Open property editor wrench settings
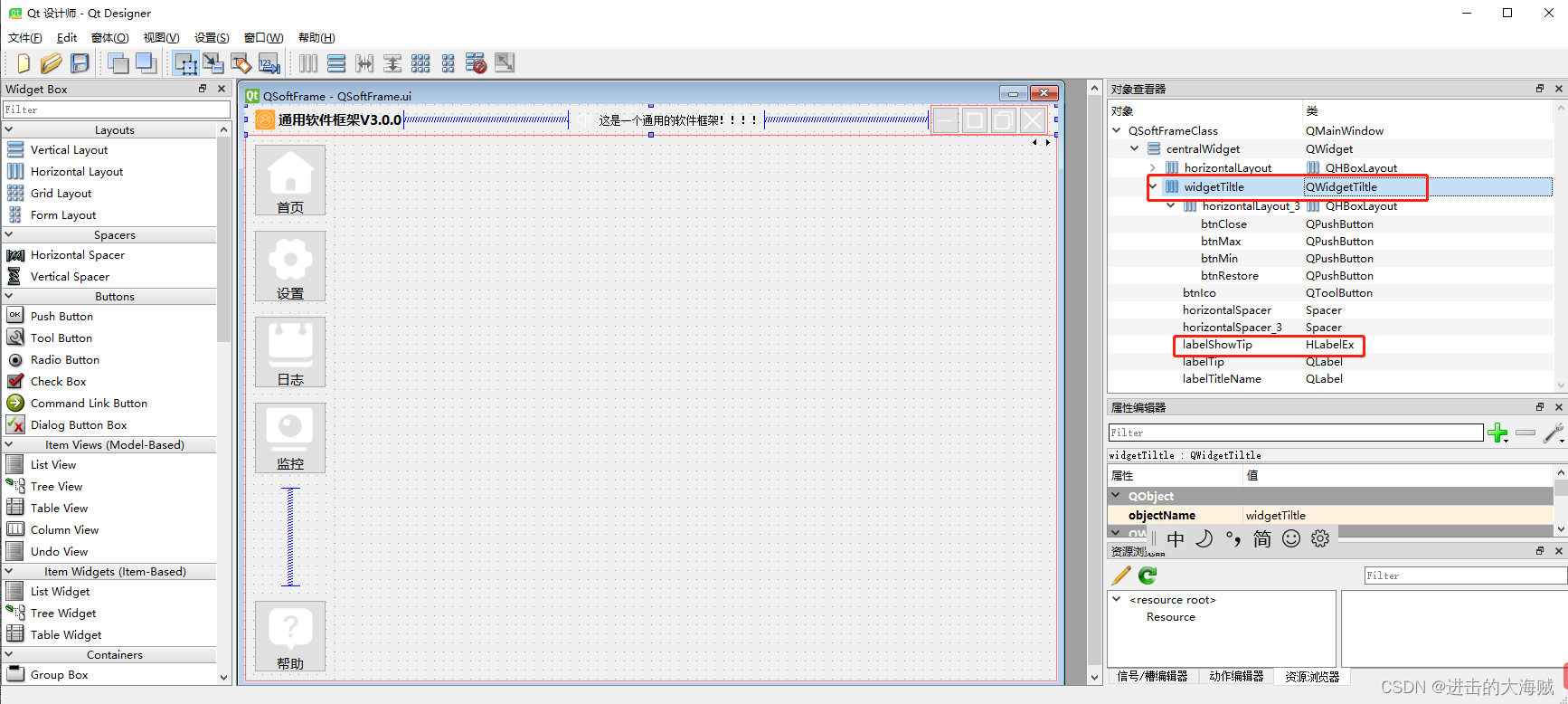Screen dimensions: 1568x704 point(1554,433)
